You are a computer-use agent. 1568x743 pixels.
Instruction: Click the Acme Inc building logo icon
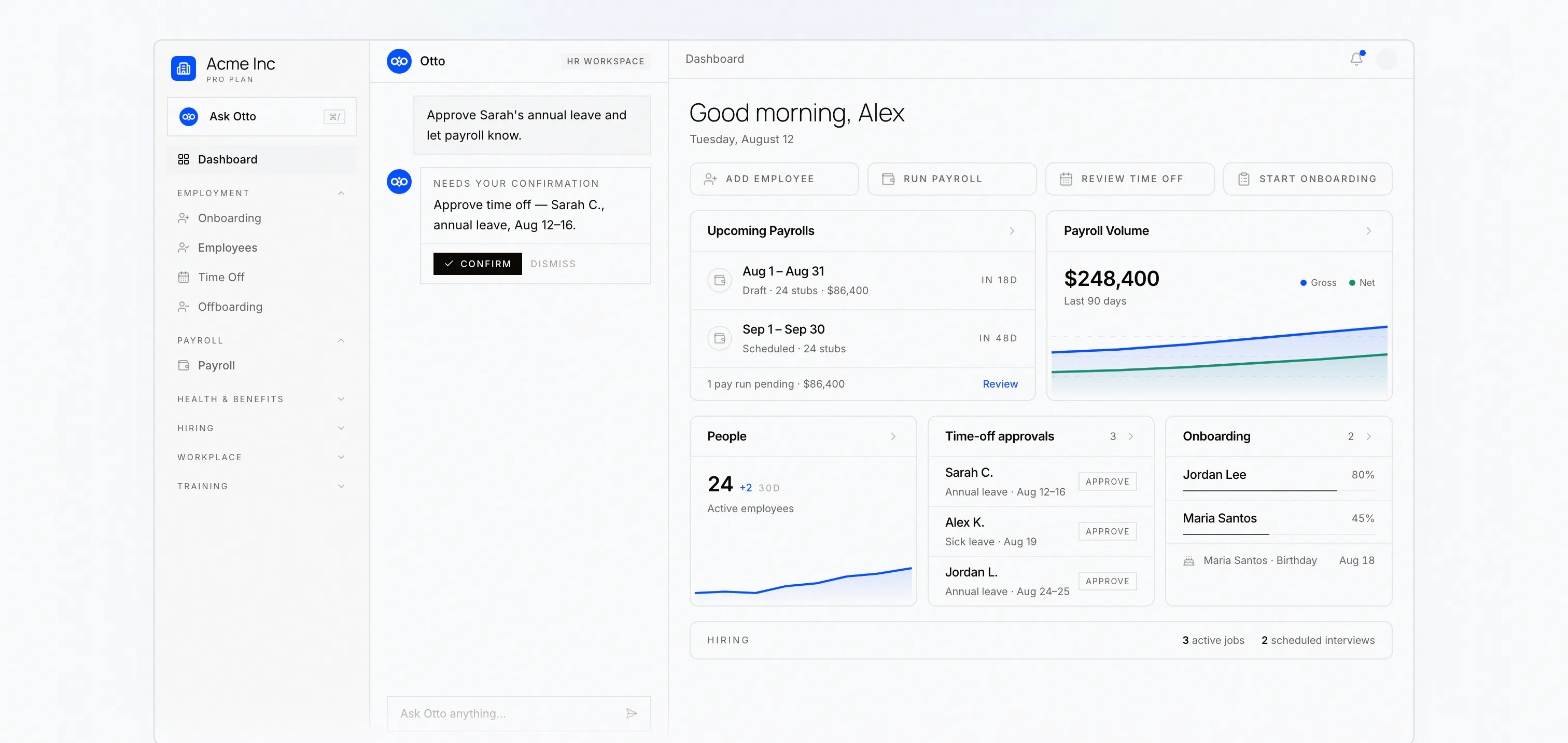[x=183, y=69]
